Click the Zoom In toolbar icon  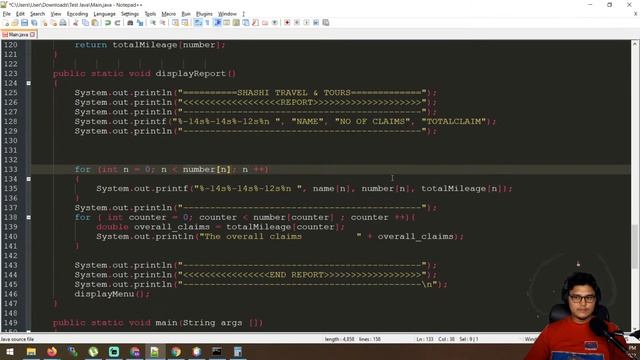pos(153,22)
